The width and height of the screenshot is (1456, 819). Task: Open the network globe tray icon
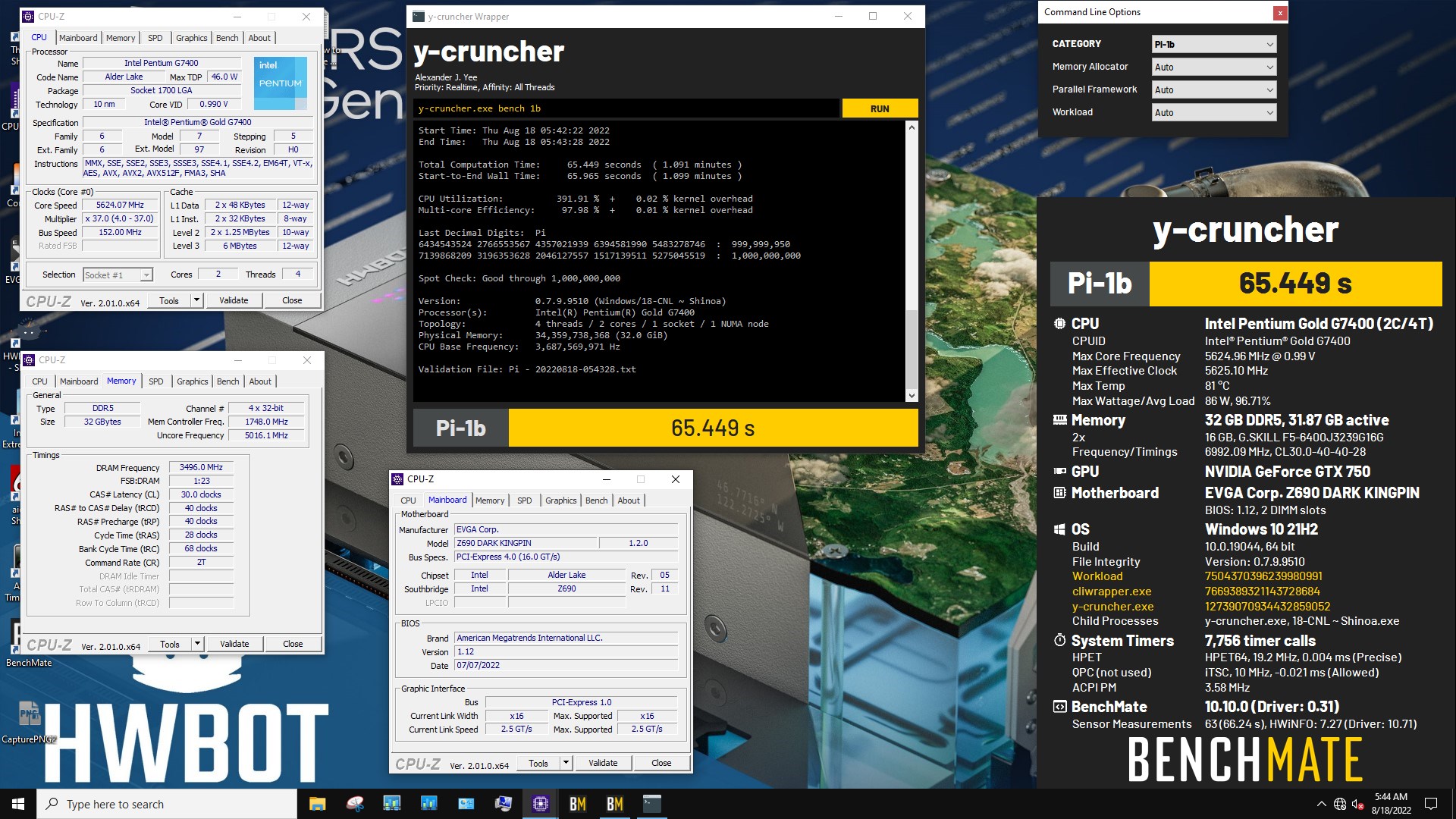[x=1340, y=804]
